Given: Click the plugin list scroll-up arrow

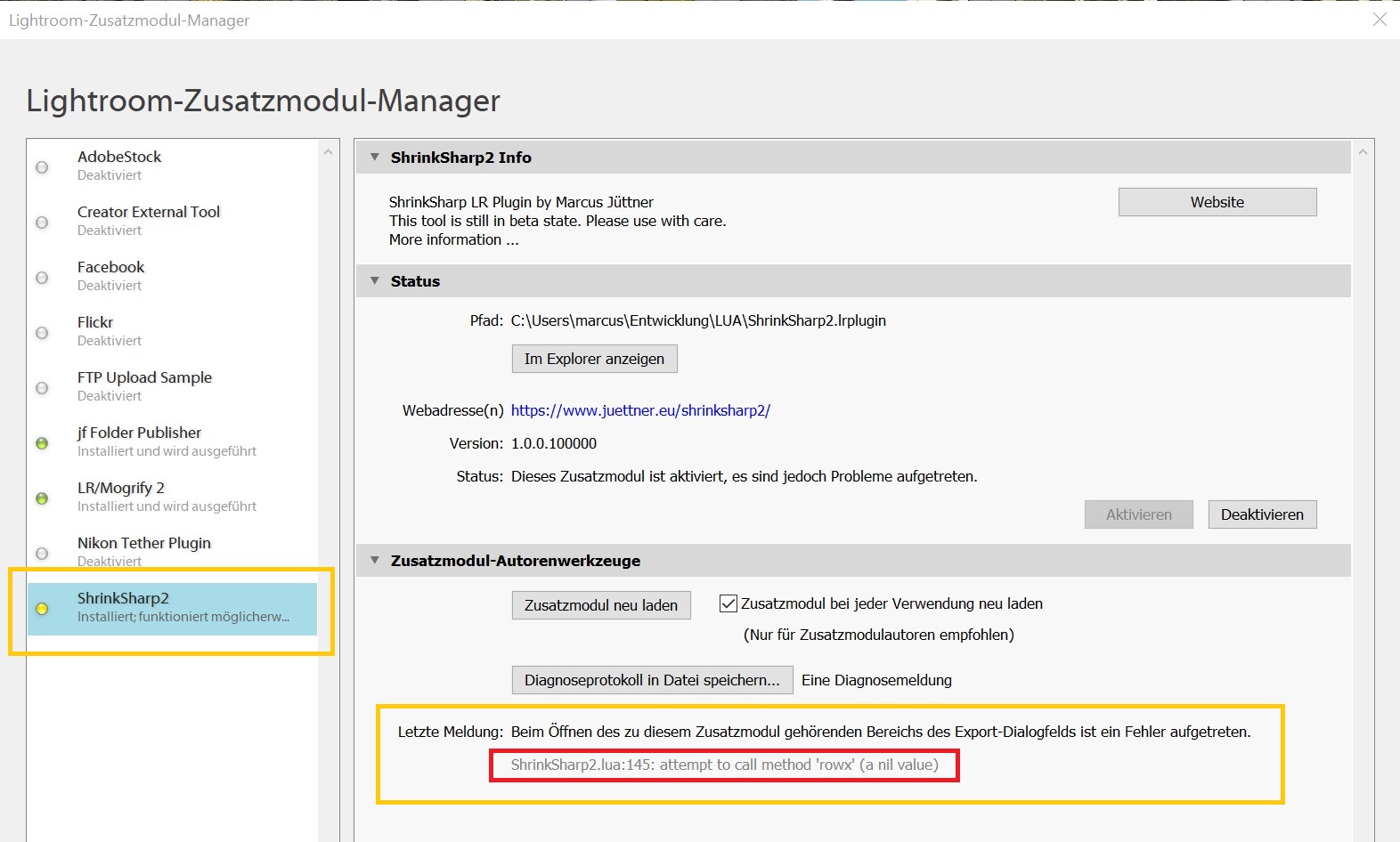Looking at the screenshot, I should click(x=328, y=152).
